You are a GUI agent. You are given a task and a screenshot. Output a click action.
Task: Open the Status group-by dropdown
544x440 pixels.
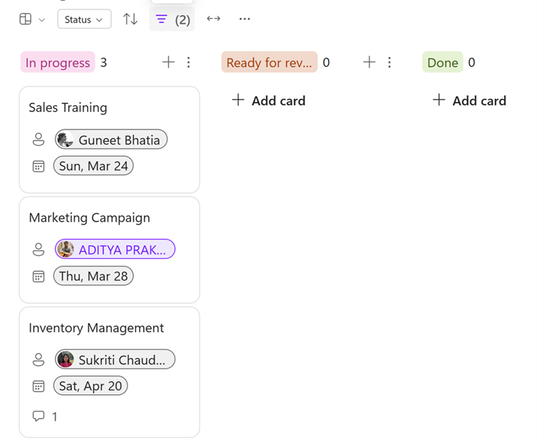[x=84, y=19]
